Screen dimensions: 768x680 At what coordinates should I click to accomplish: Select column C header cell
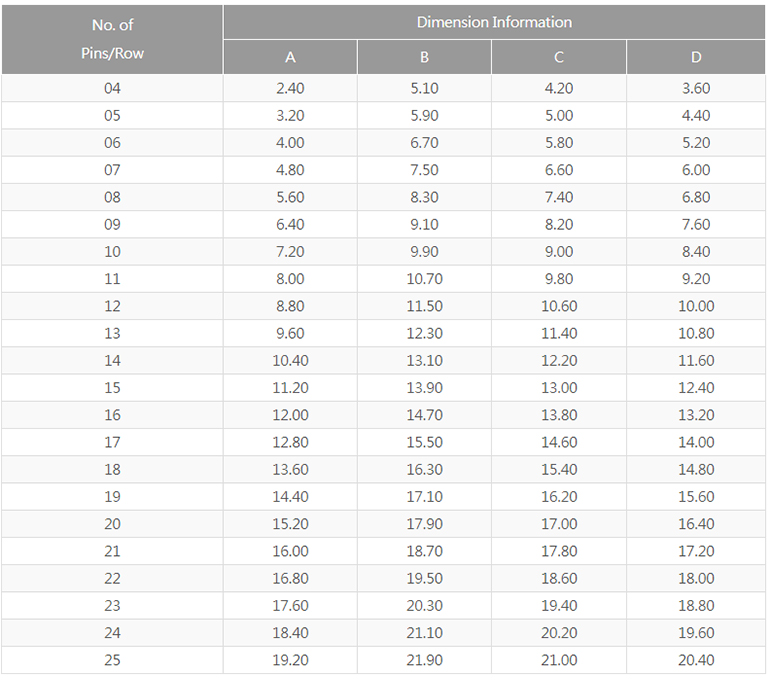[559, 57]
